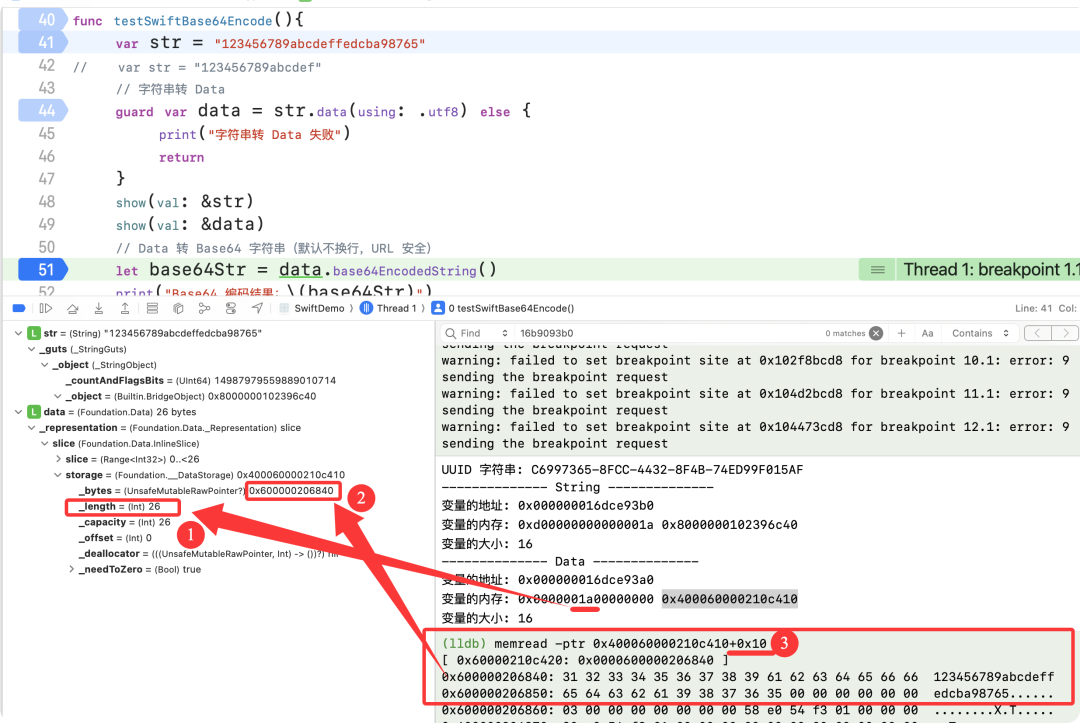Viewport: 1080px width, 723px height.
Task: Open the Debug View Hierarchy icon
Action: click(178, 308)
